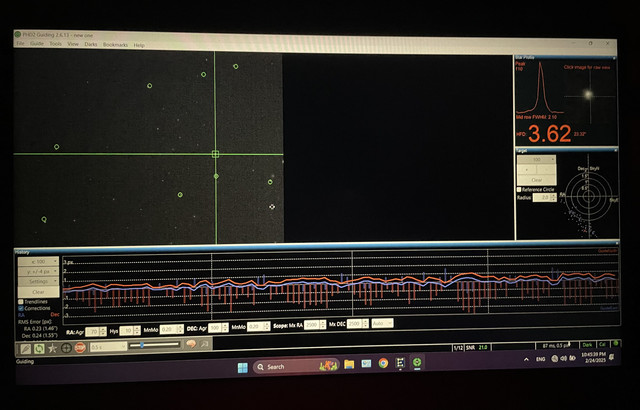Viewport: 640px width, 410px height.
Task: Open the History x: 100 scale dropdown
Action: click(38, 262)
